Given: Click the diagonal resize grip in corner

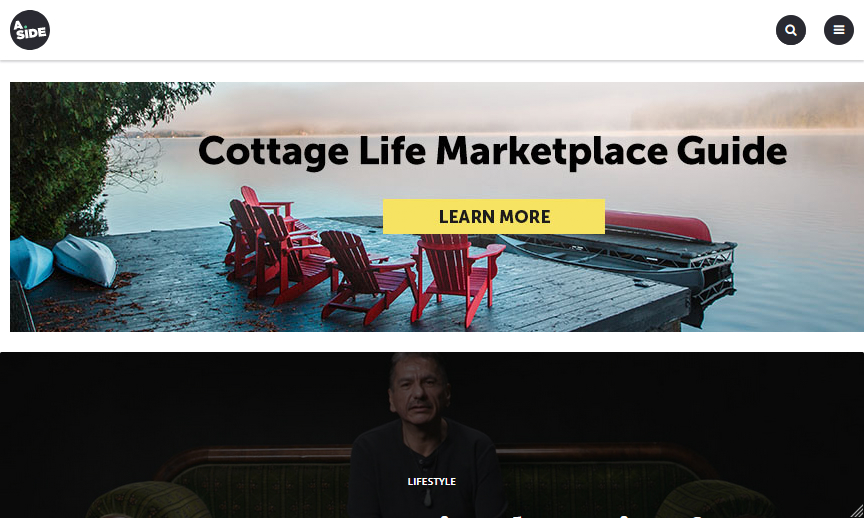Looking at the screenshot, I should (856, 510).
